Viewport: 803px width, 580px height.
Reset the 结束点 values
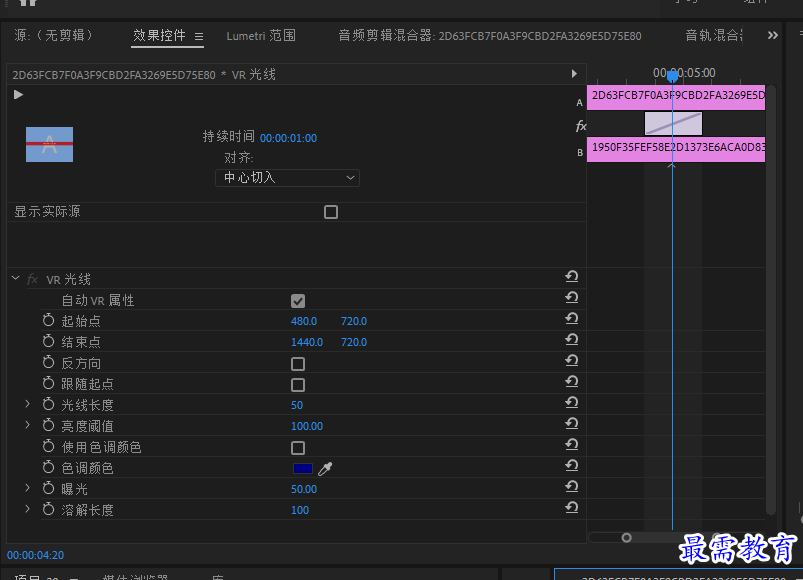click(572, 340)
